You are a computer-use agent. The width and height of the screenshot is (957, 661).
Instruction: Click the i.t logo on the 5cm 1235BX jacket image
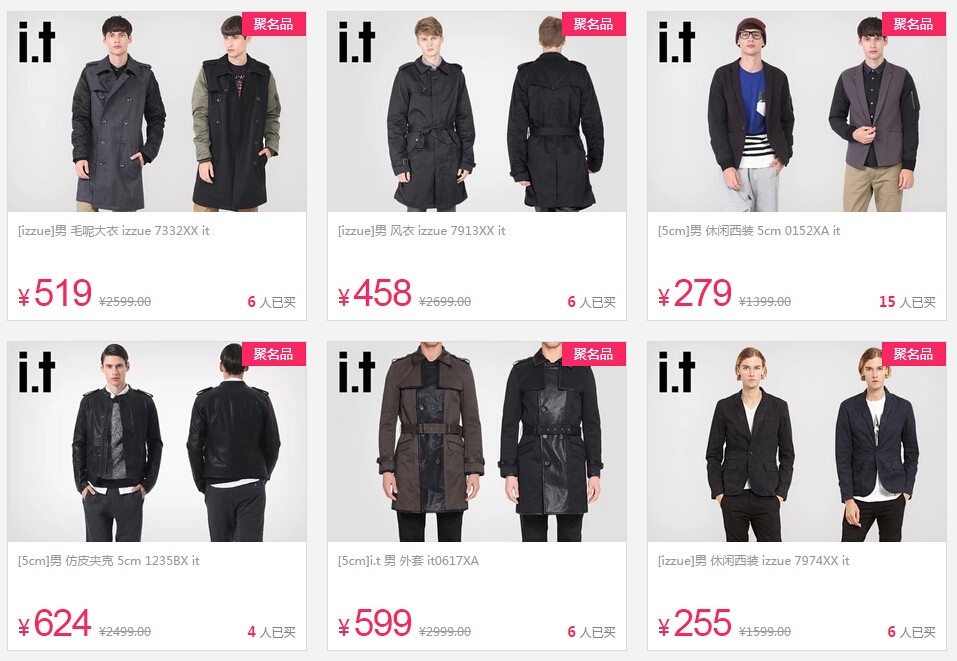click(x=37, y=372)
